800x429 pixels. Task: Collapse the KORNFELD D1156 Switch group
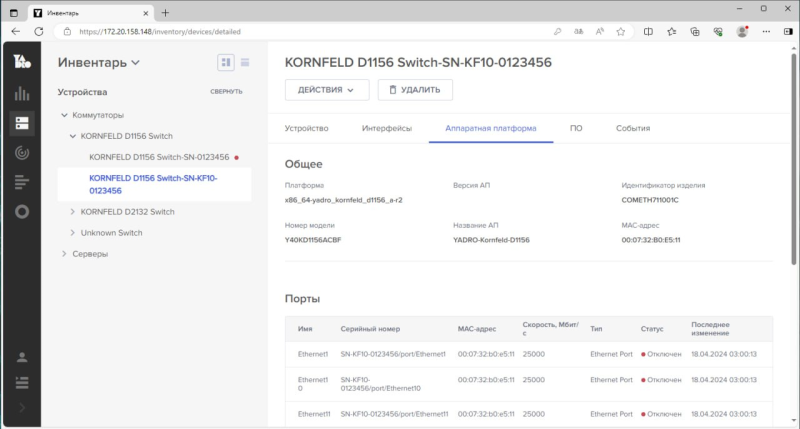[x=72, y=136]
